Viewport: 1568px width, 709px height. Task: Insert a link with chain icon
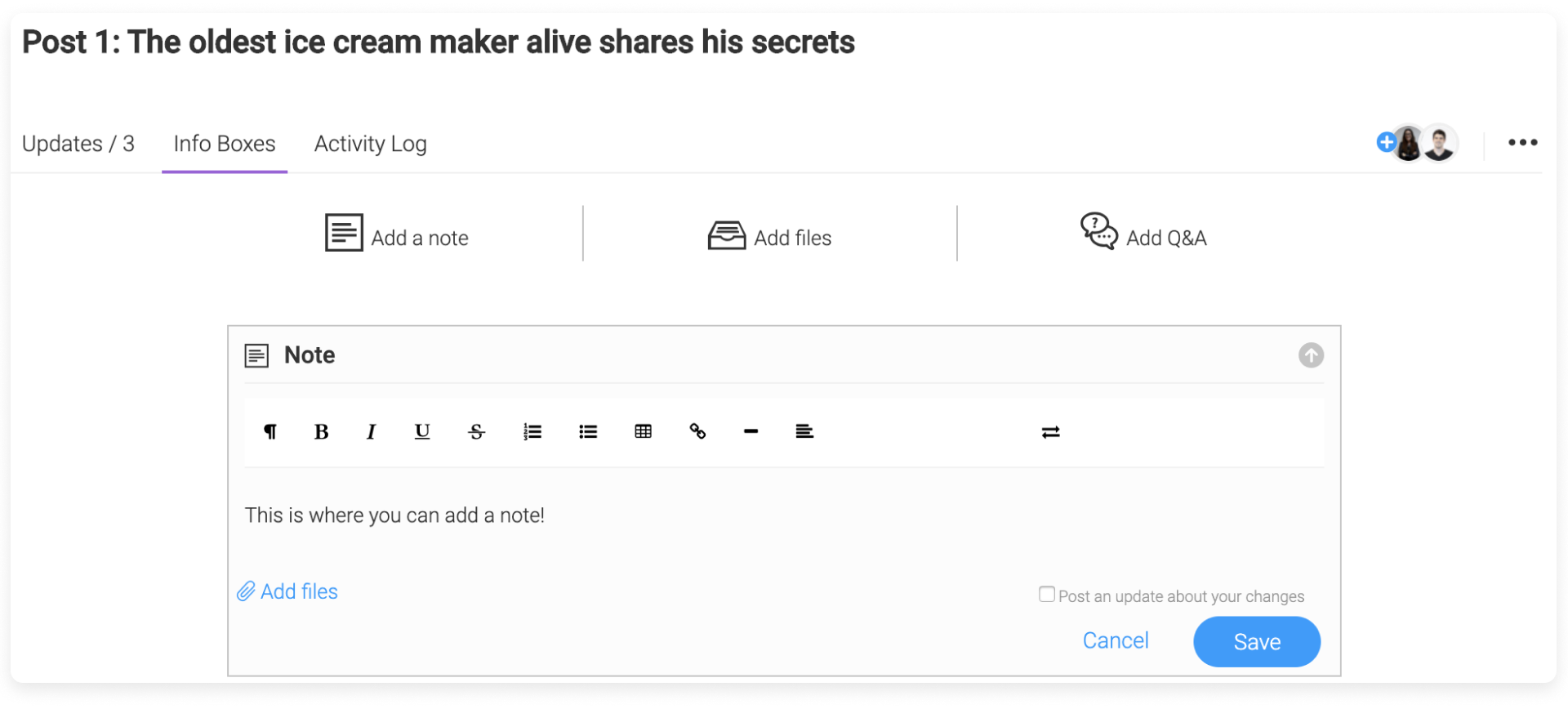coord(697,431)
